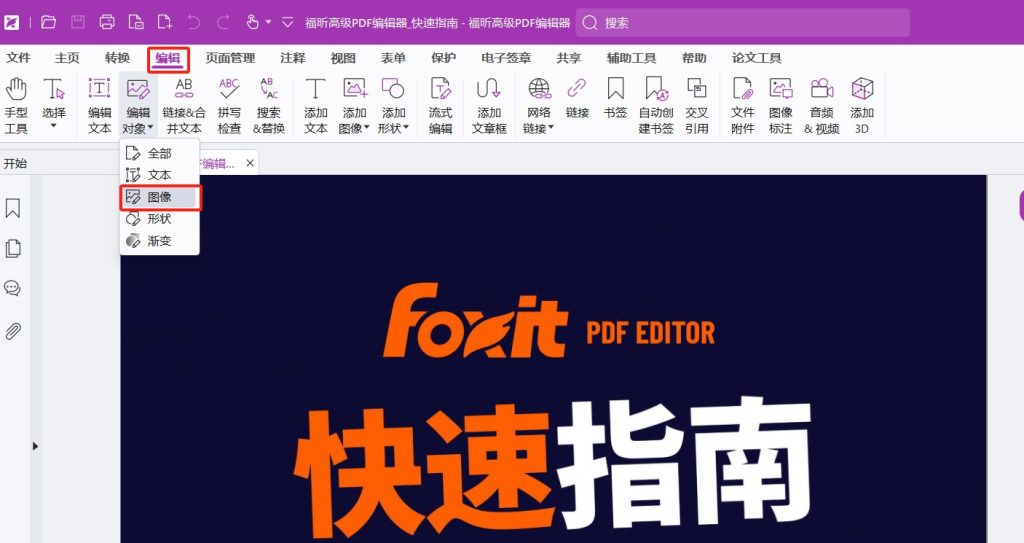The width and height of the screenshot is (1024, 543).
Task: Switch to the Comment (注释) tab
Action: [293, 58]
